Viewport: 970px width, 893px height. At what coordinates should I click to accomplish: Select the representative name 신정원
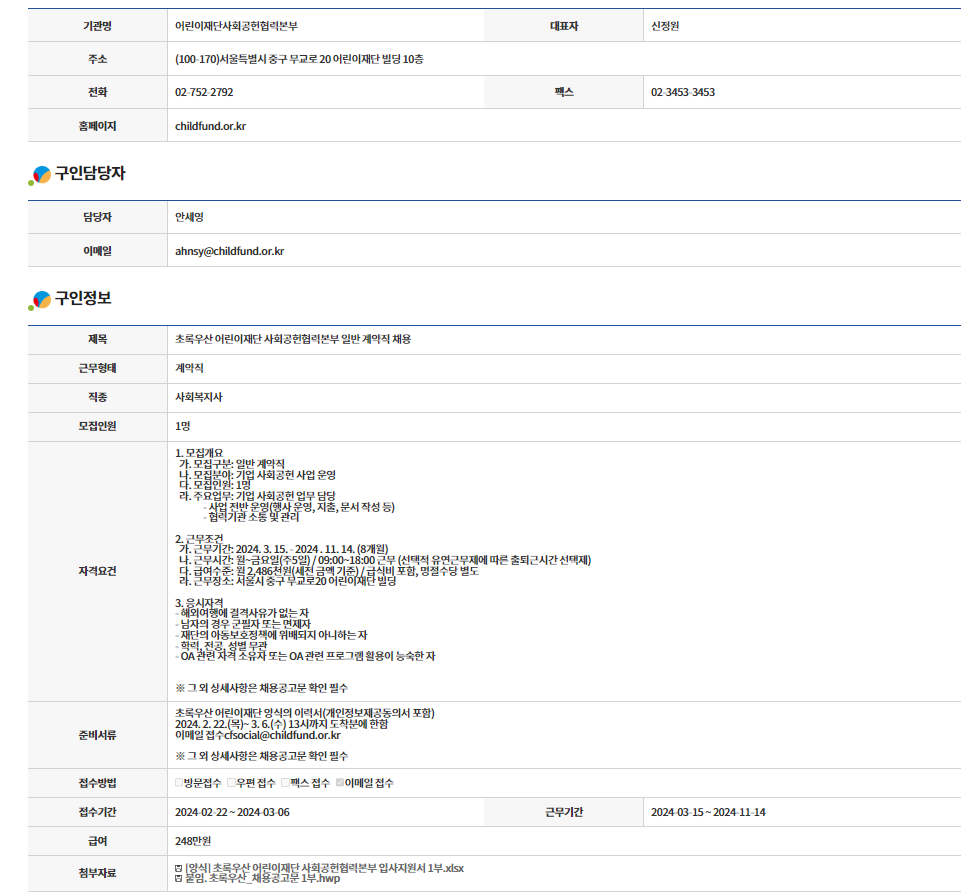click(665, 26)
